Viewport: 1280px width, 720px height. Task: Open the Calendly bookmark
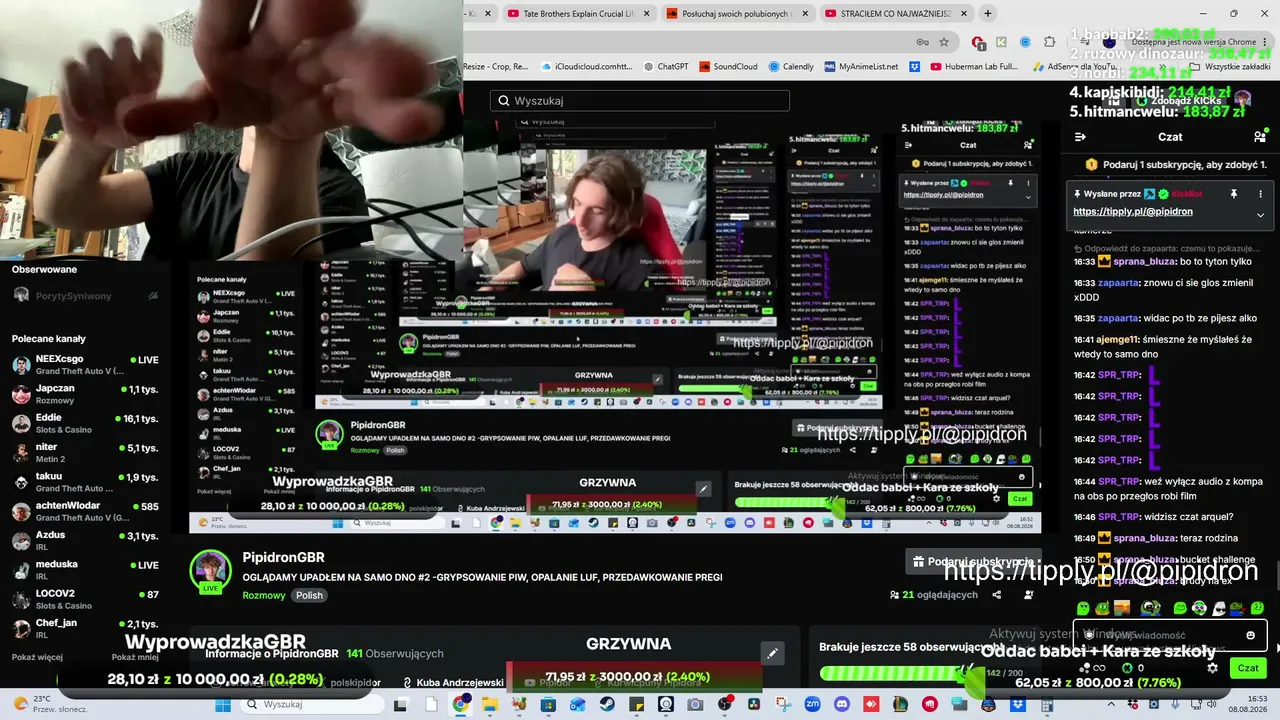(791, 67)
